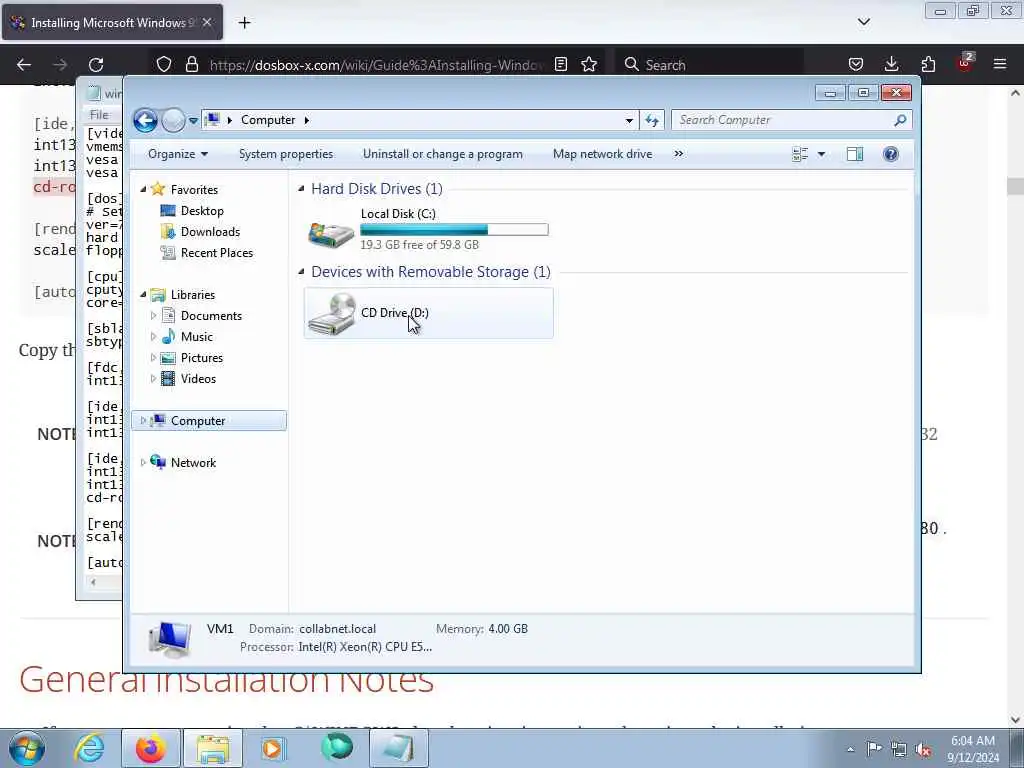
Task: Open Firefox extensions puzzle icon
Action: tap(928, 65)
